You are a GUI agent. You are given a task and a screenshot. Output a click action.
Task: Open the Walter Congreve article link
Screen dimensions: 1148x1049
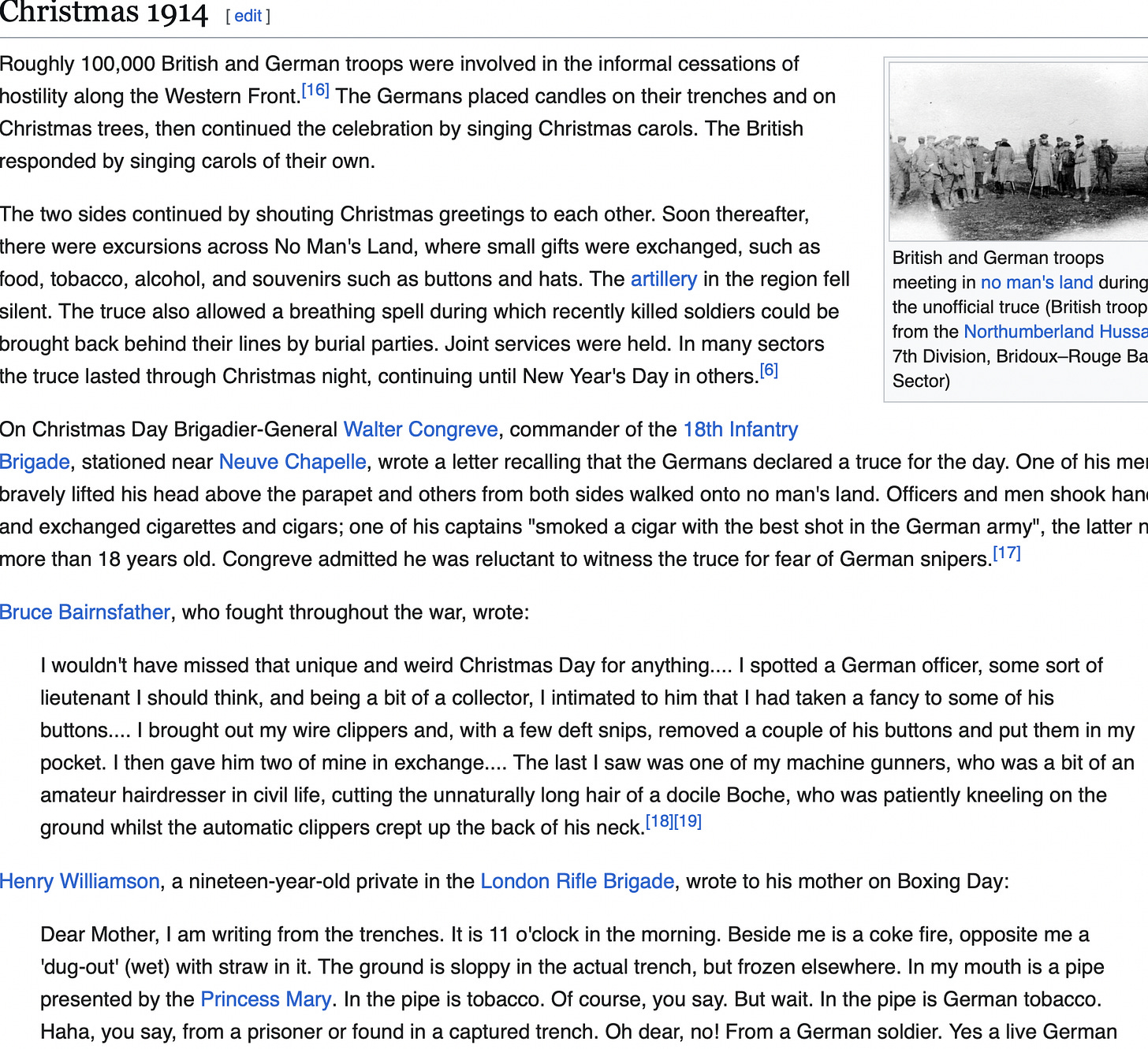tap(421, 430)
